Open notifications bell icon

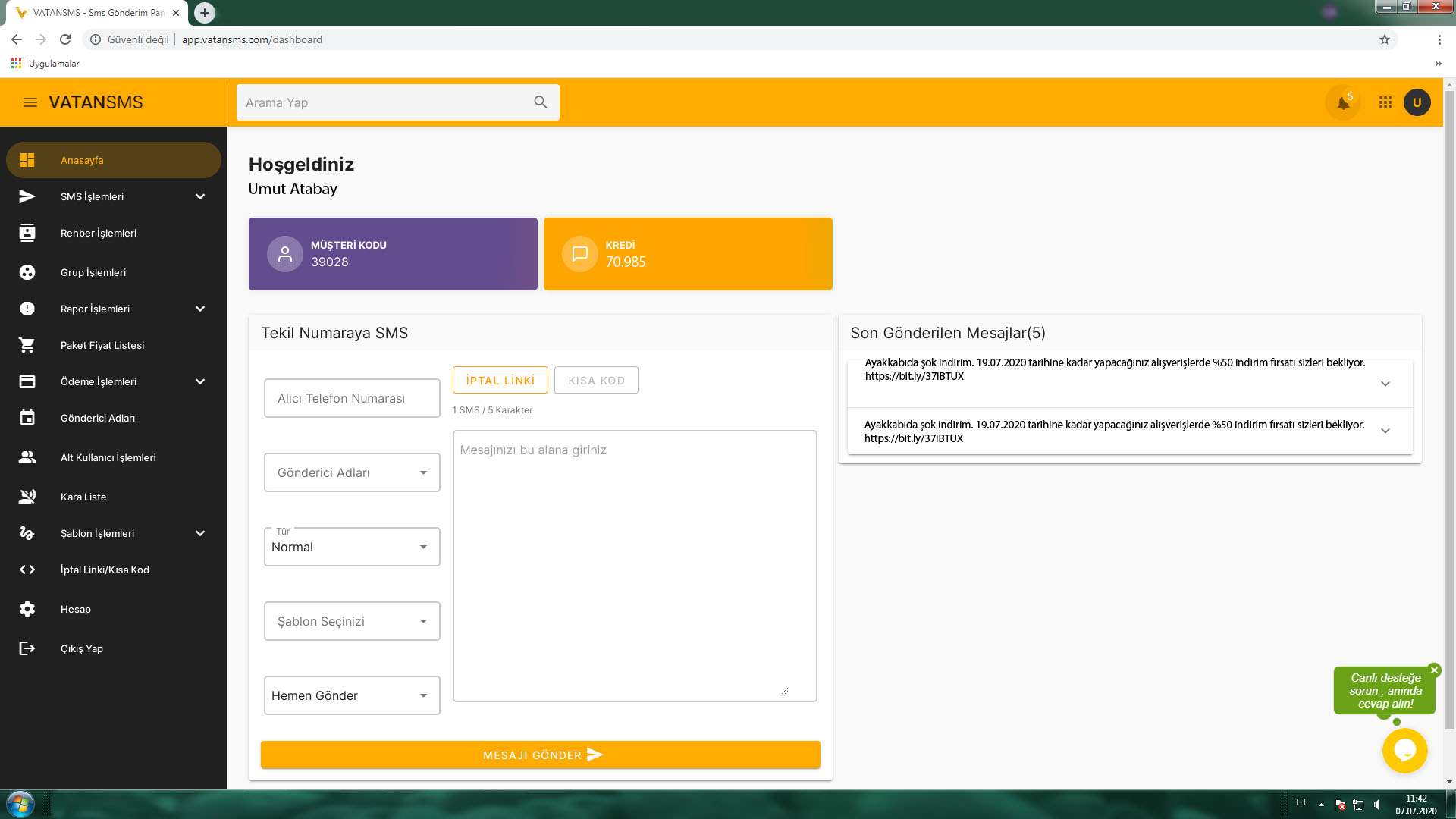tap(1343, 102)
